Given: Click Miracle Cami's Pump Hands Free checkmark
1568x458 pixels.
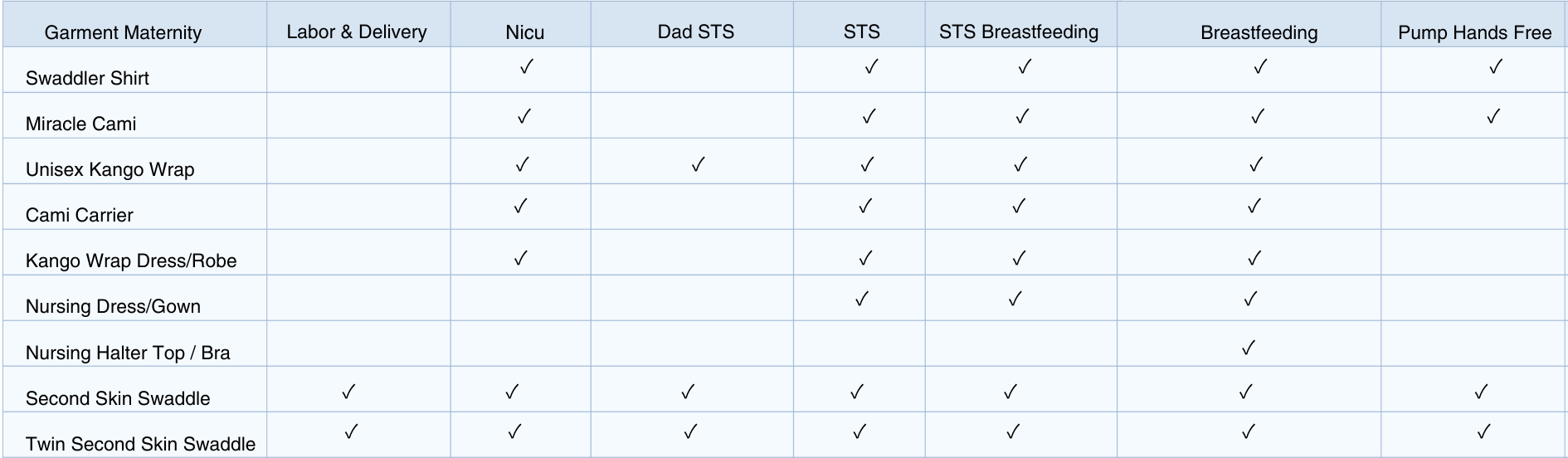Looking at the screenshot, I should [1493, 116].
